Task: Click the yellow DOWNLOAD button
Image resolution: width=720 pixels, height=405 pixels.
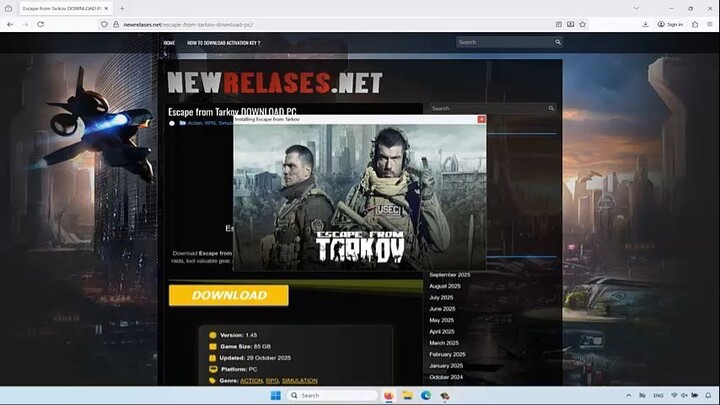Action: (229, 295)
